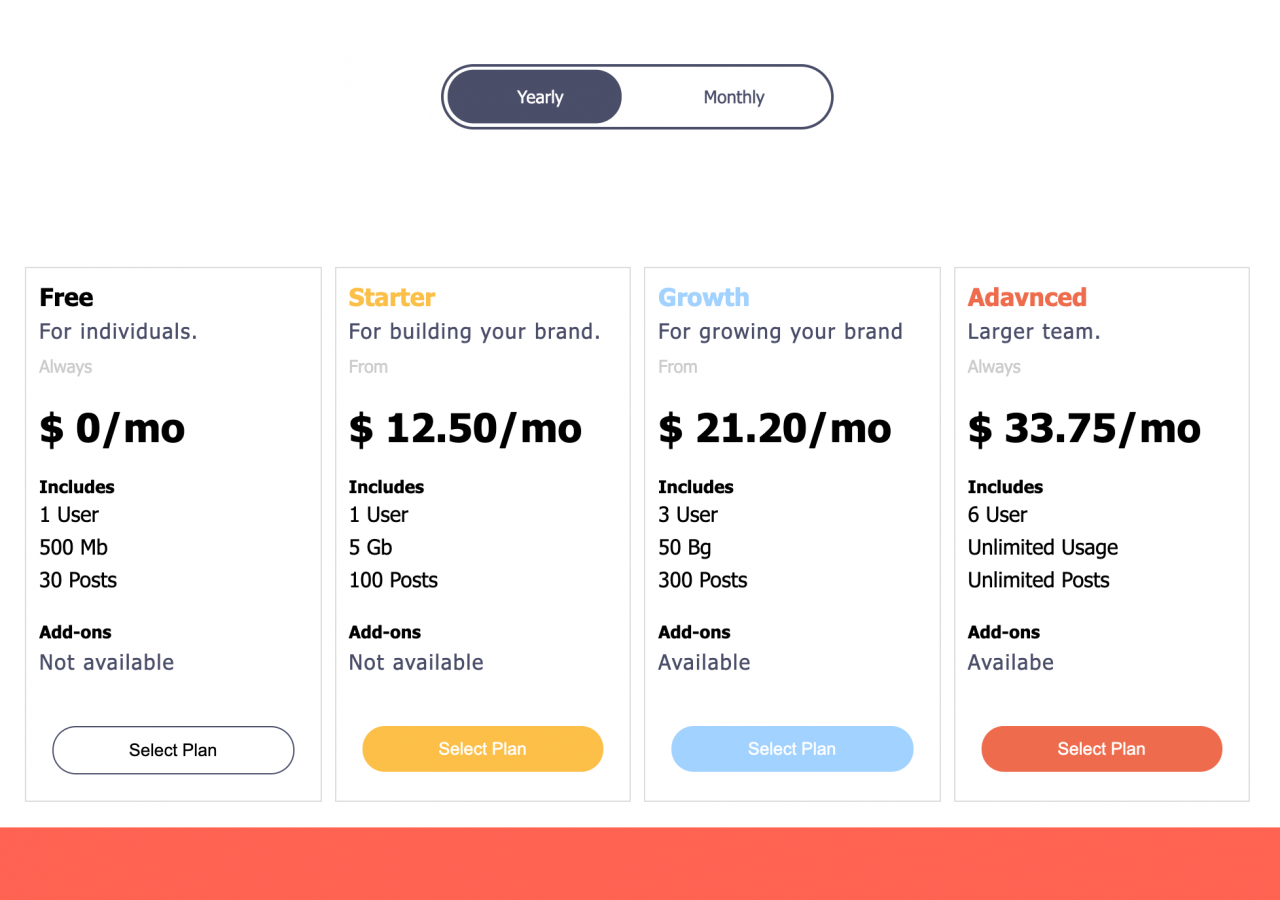Click the $ 21.20/mo price
This screenshot has height=900, width=1280.
pyautogui.click(x=775, y=428)
